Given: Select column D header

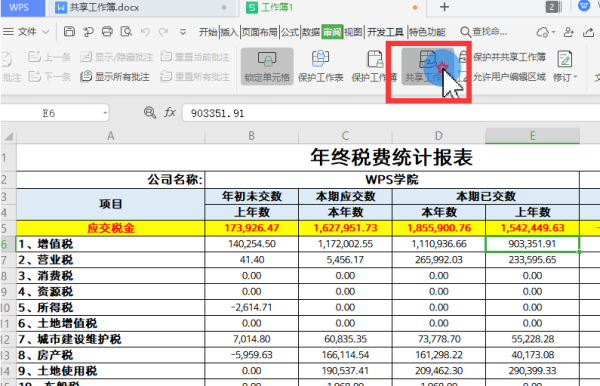Looking at the screenshot, I should tap(439, 136).
